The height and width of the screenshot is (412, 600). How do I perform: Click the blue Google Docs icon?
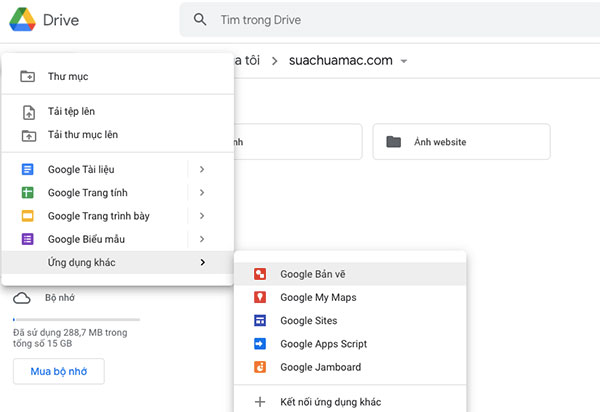pyautogui.click(x=28, y=169)
